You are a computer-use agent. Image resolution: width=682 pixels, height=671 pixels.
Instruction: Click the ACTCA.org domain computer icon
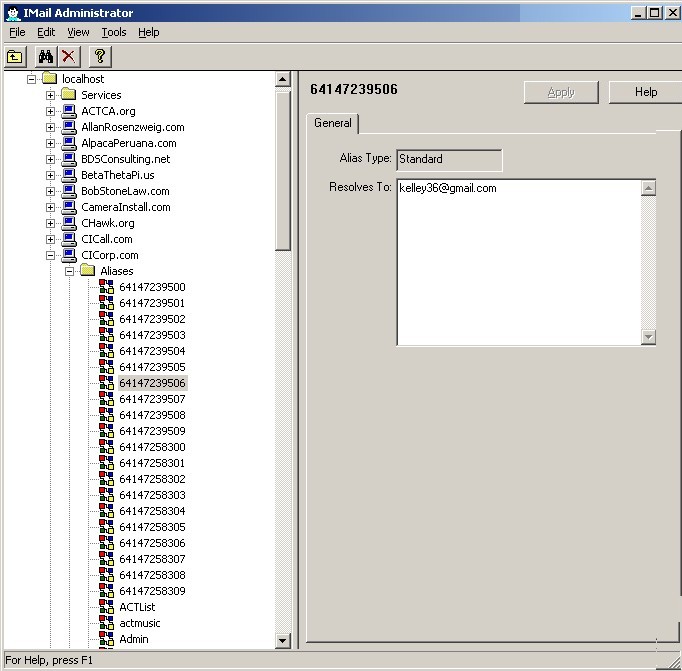coord(69,111)
